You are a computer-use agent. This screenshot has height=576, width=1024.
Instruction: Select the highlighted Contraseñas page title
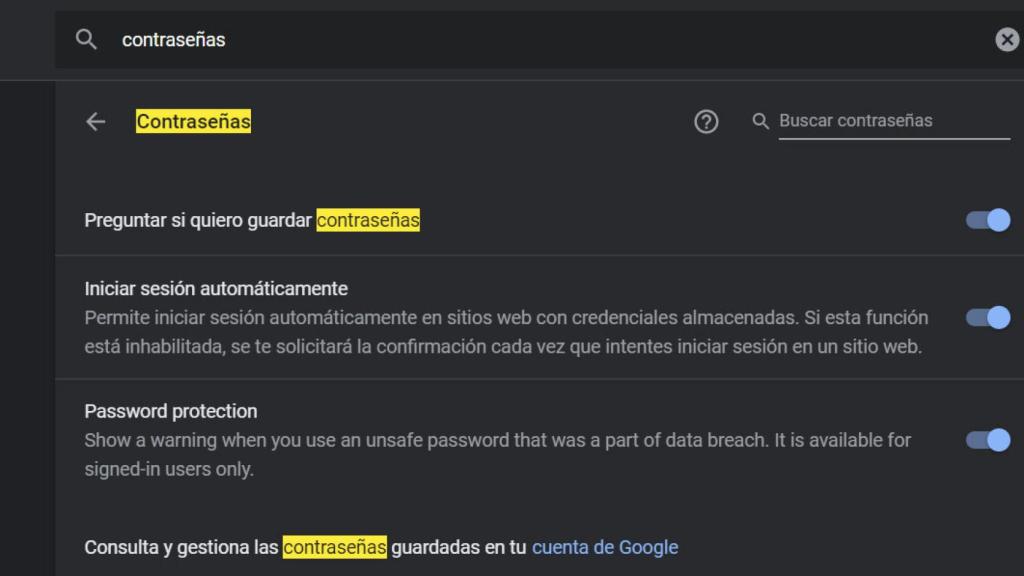[193, 121]
